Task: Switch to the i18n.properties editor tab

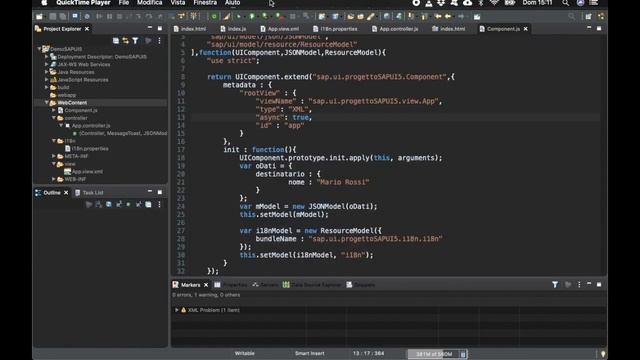Action: 335,29
